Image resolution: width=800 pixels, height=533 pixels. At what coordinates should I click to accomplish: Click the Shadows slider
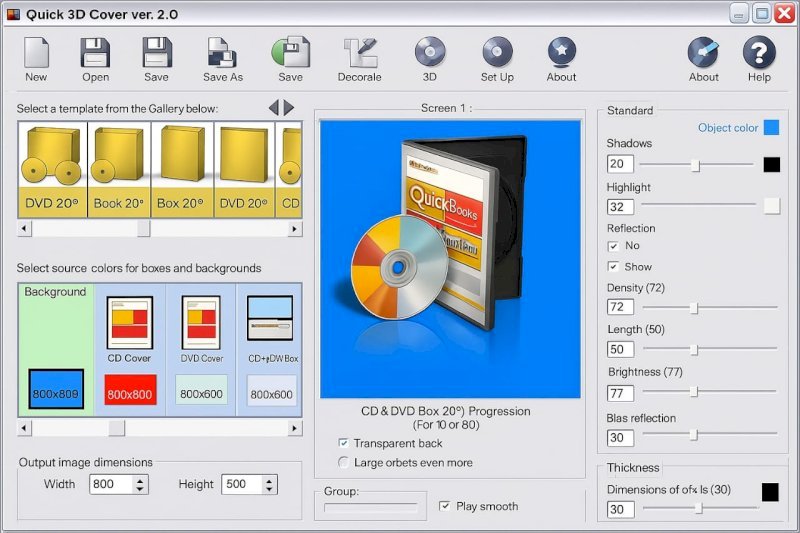[x=697, y=165]
